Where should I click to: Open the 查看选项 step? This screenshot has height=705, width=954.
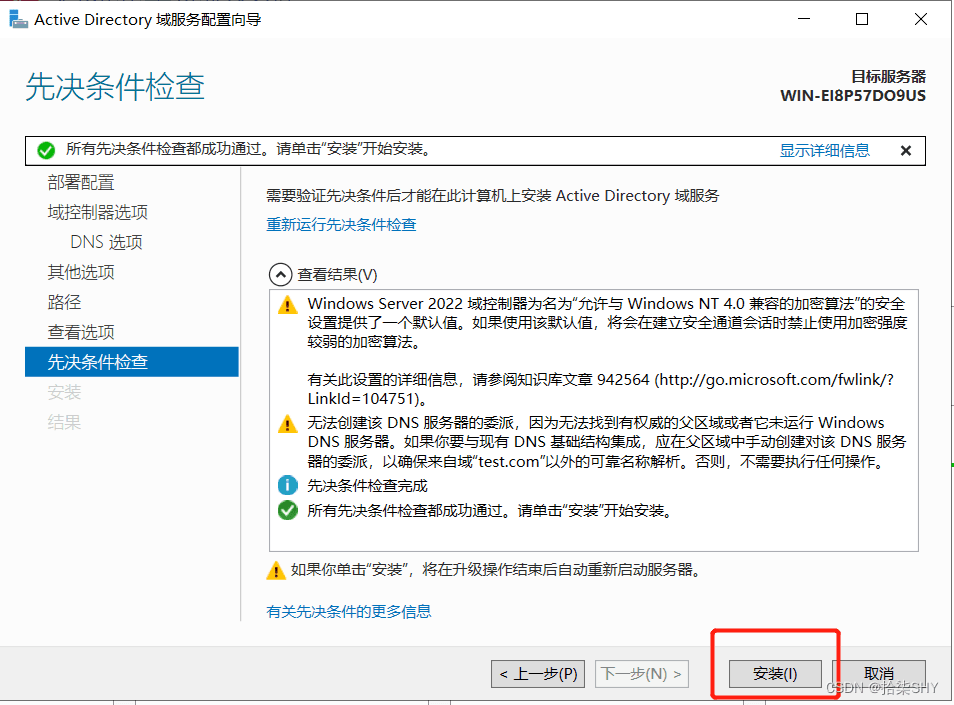tap(81, 332)
